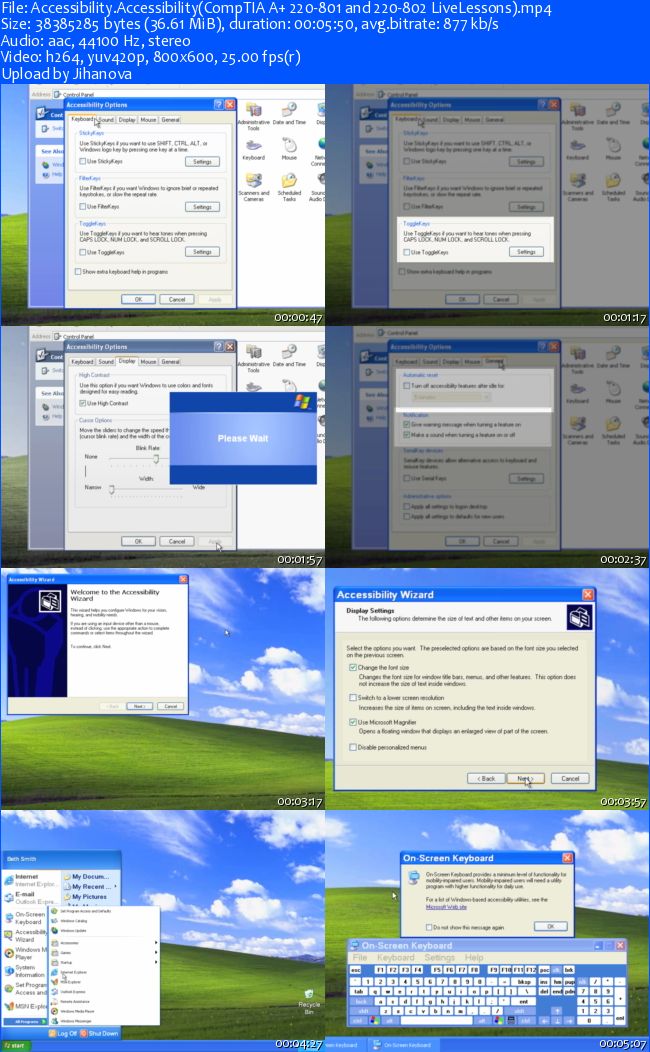Open idle-time dropdown under Automatic reset
This screenshot has height=1052, width=650.
click(451, 397)
